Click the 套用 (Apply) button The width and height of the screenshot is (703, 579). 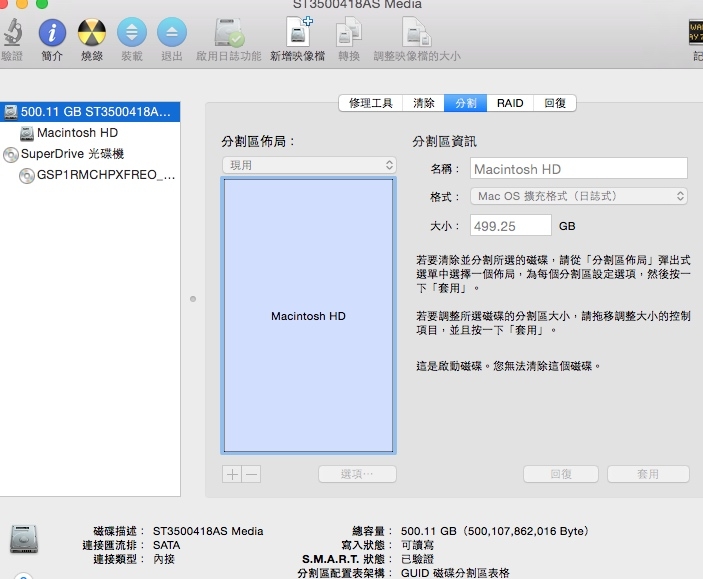(x=648, y=474)
